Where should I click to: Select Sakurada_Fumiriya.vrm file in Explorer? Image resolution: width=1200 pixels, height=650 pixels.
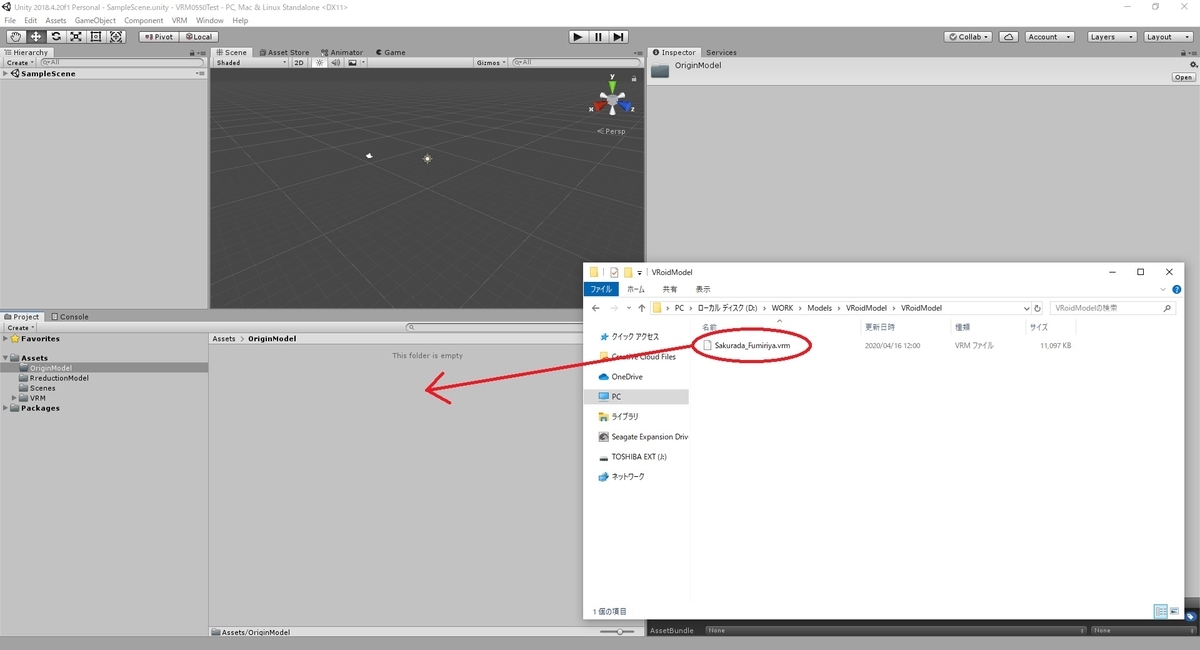(x=753, y=345)
